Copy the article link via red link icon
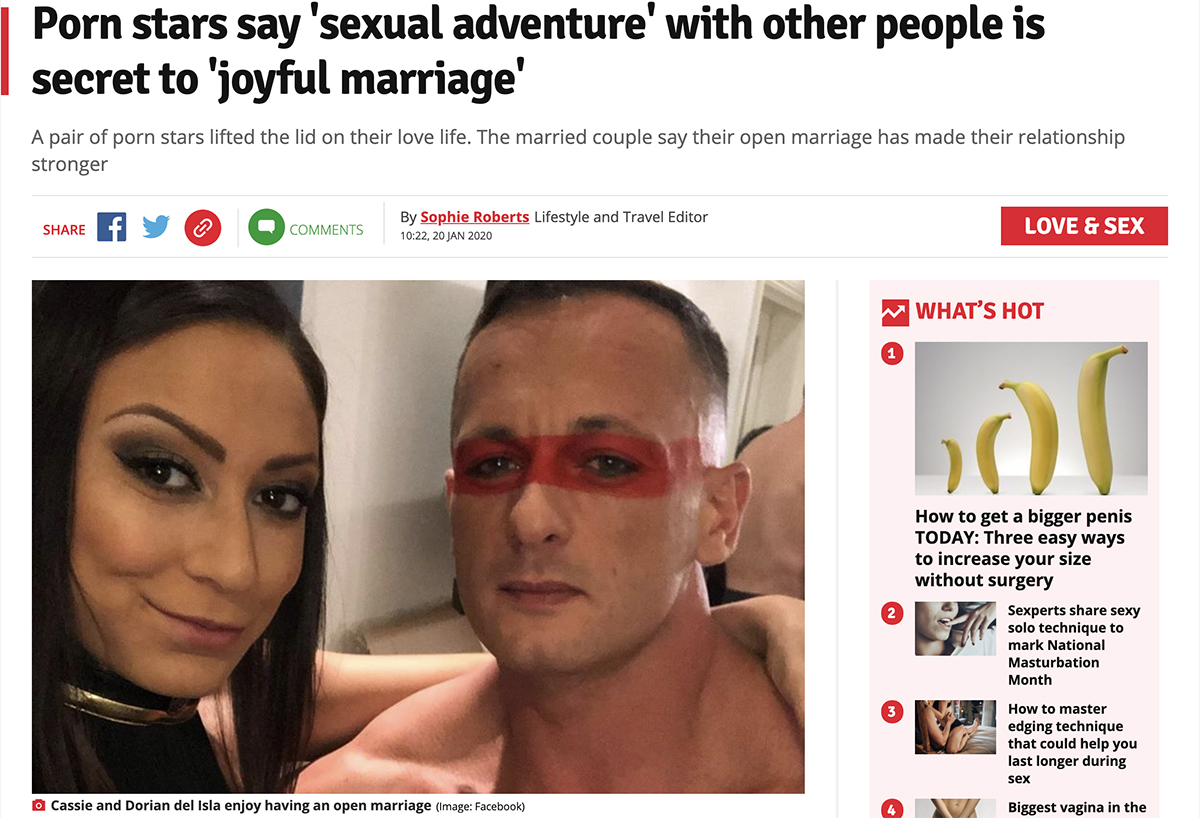Screen dimensions: 1200x818 [202, 228]
